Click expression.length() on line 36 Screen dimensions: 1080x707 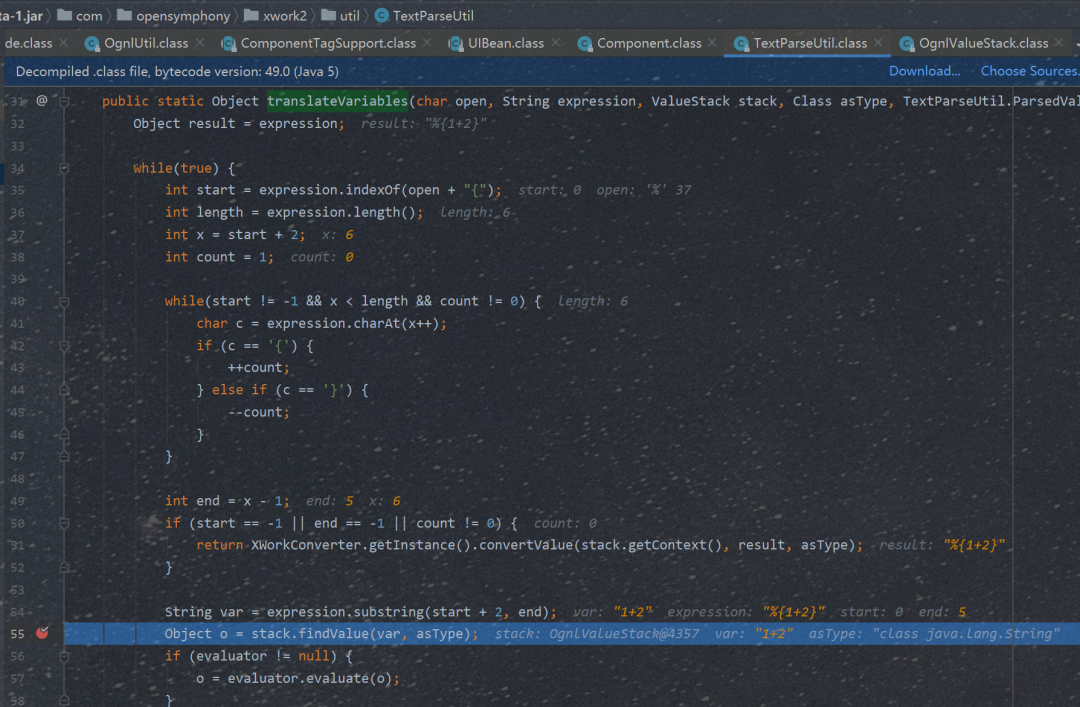click(342, 212)
